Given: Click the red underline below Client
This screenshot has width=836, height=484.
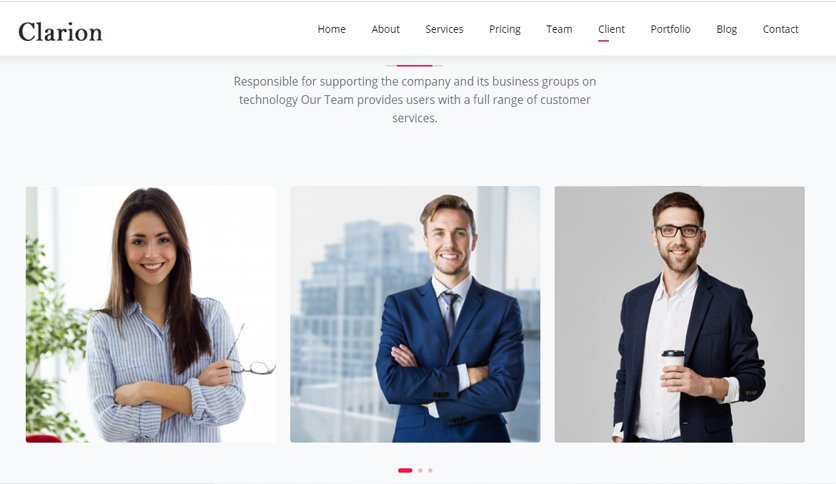Looking at the screenshot, I should (603, 41).
